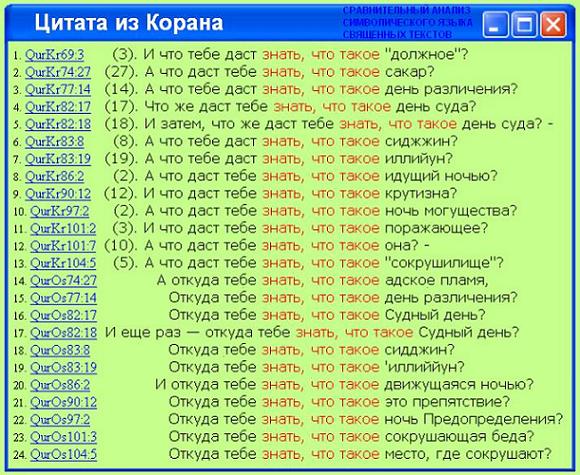Viewport: 580px width, 475px height.
Task: Select the verse text about движущаяся ночью?
Action: (344, 385)
